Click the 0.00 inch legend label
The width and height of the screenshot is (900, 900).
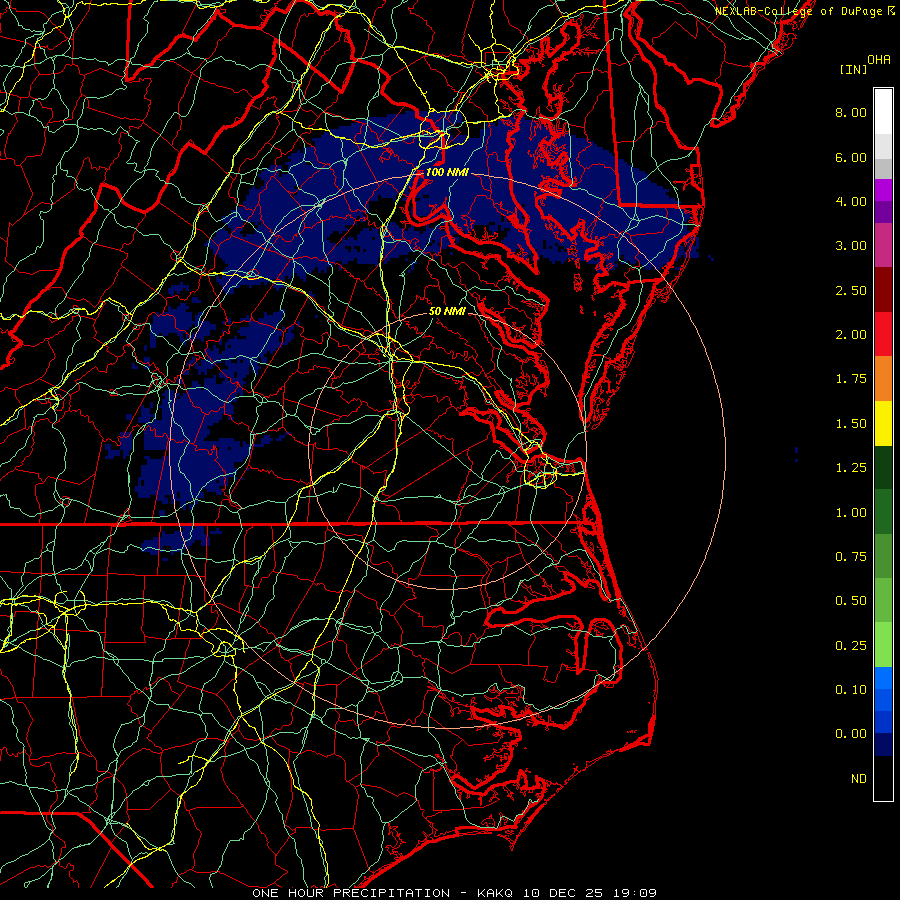[851, 734]
